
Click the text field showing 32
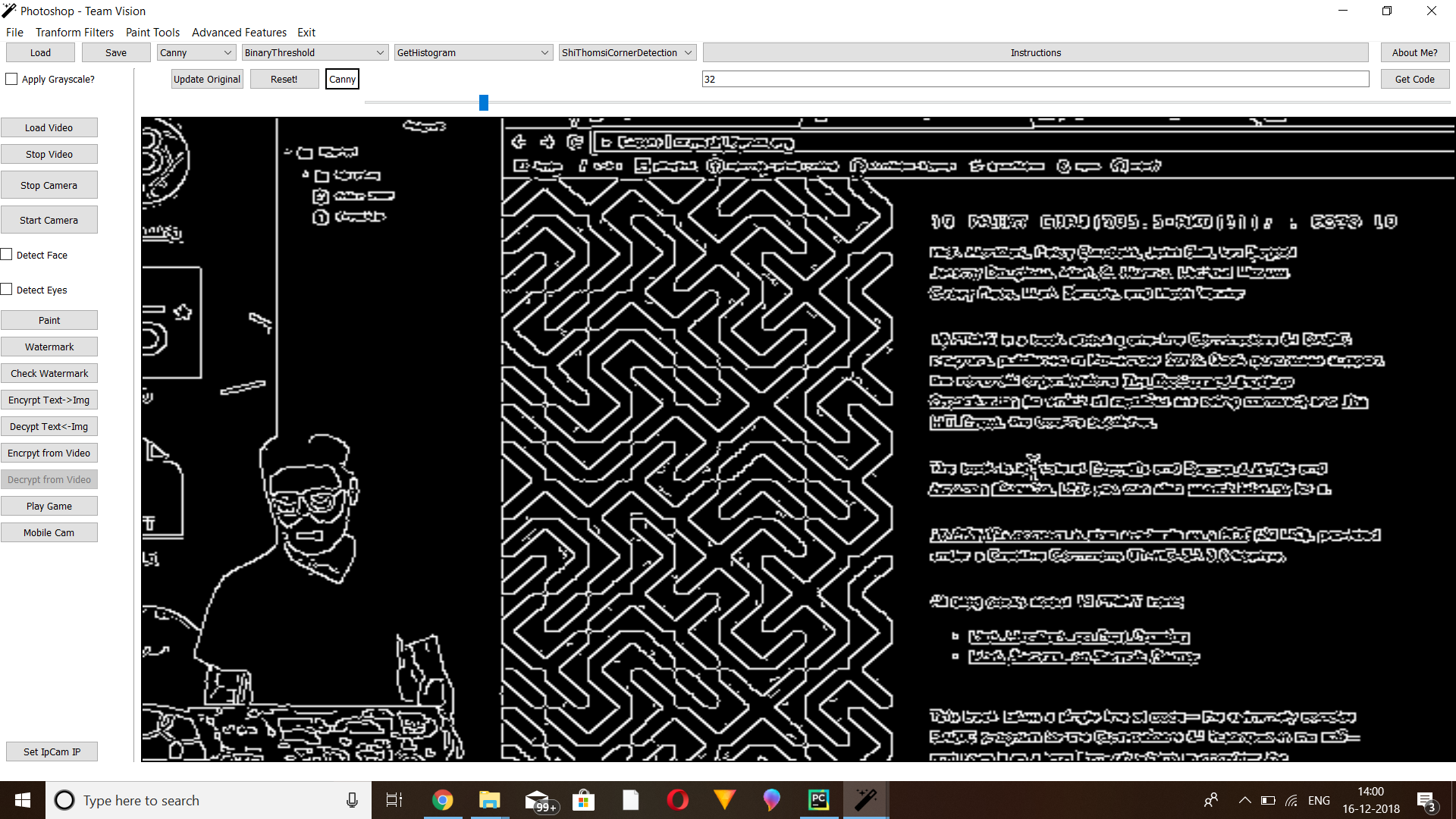(x=1035, y=79)
